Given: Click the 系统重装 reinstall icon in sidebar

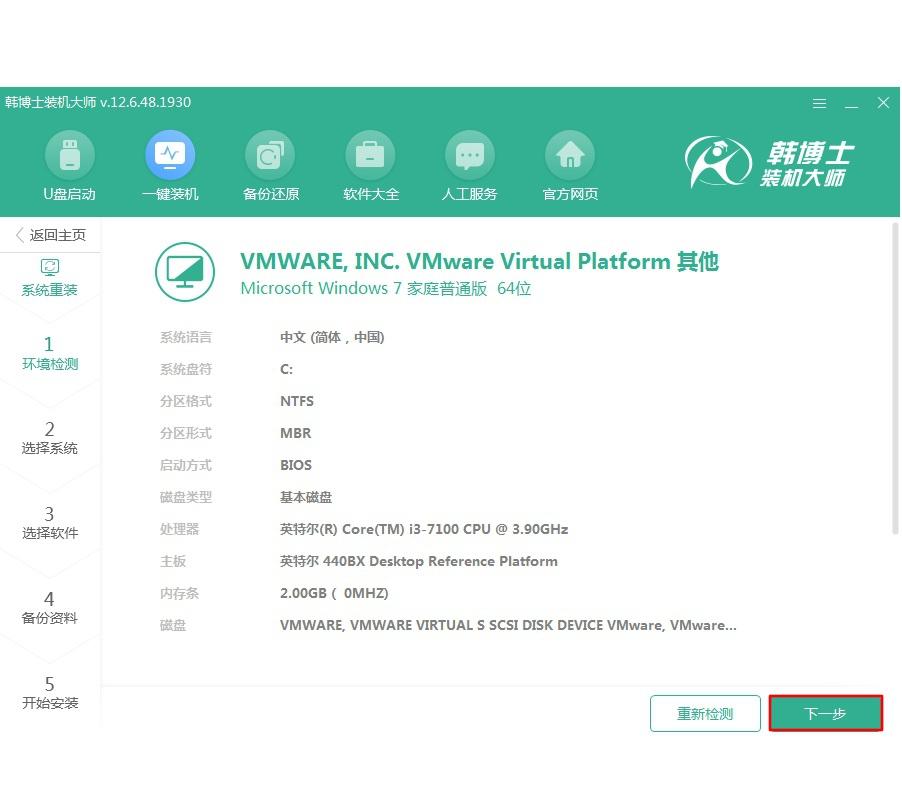Looking at the screenshot, I should click(x=50, y=267).
